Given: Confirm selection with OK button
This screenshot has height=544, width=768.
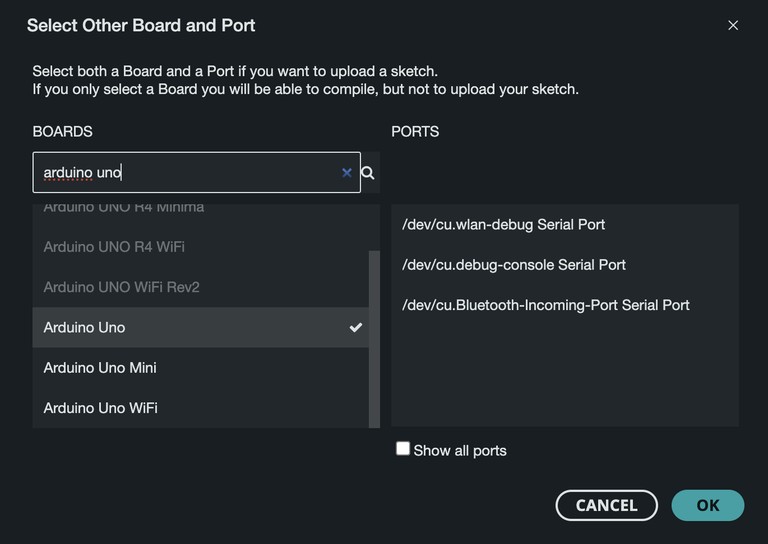Looking at the screenshot, I should [707, 505].
